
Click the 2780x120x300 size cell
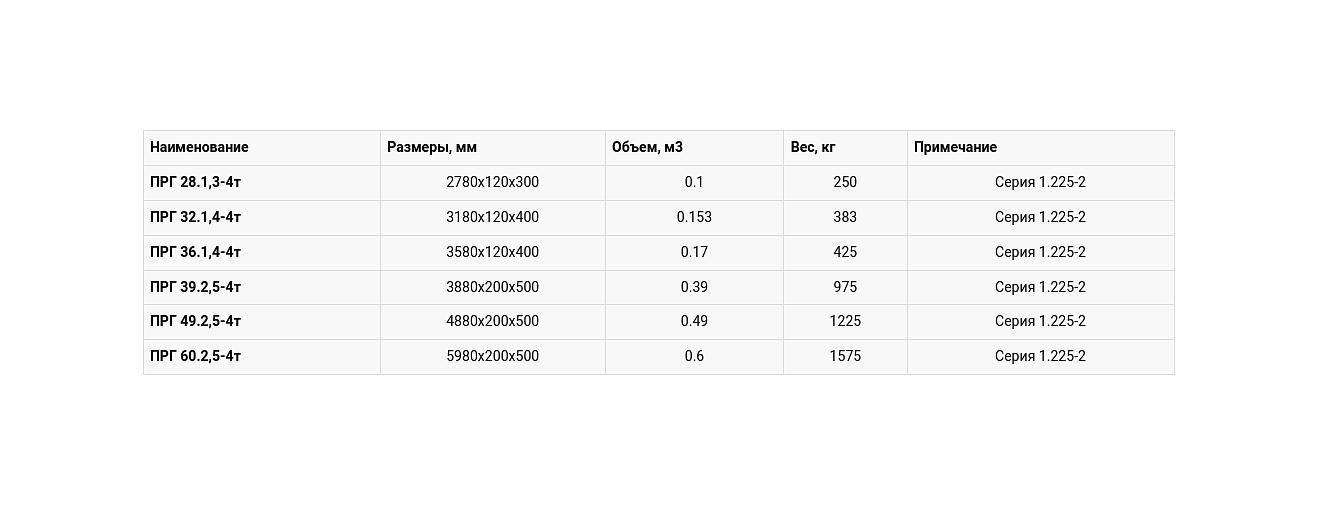pos(492,182)
